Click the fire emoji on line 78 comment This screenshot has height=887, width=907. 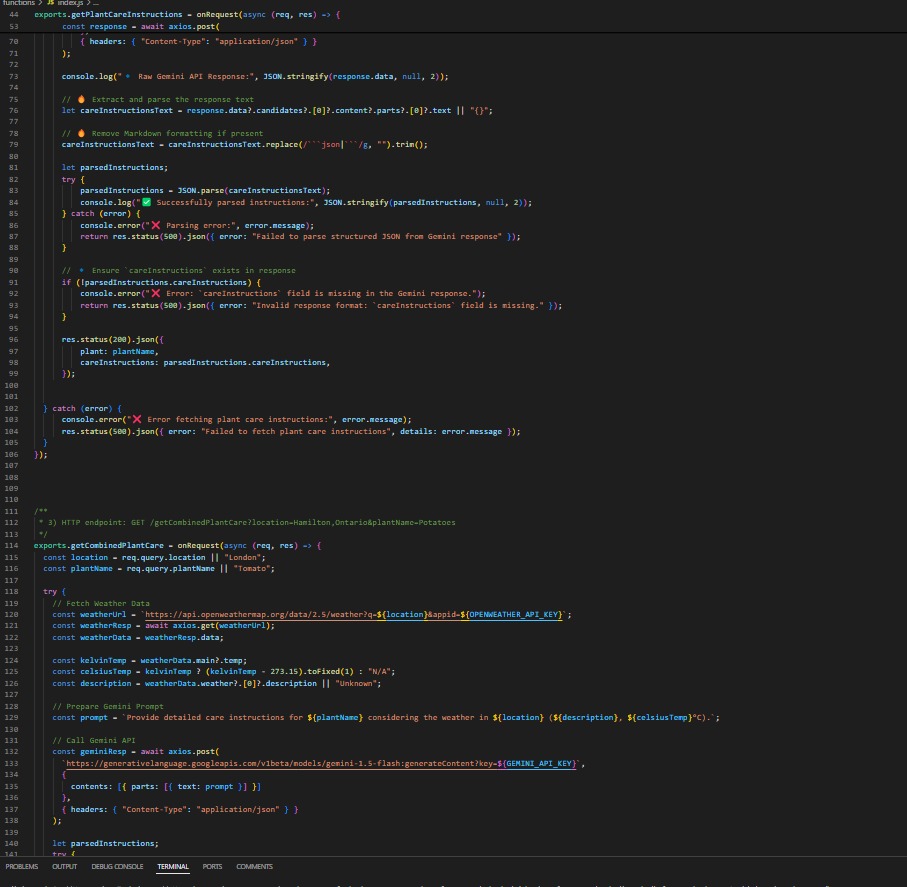(x=82, y=133)
